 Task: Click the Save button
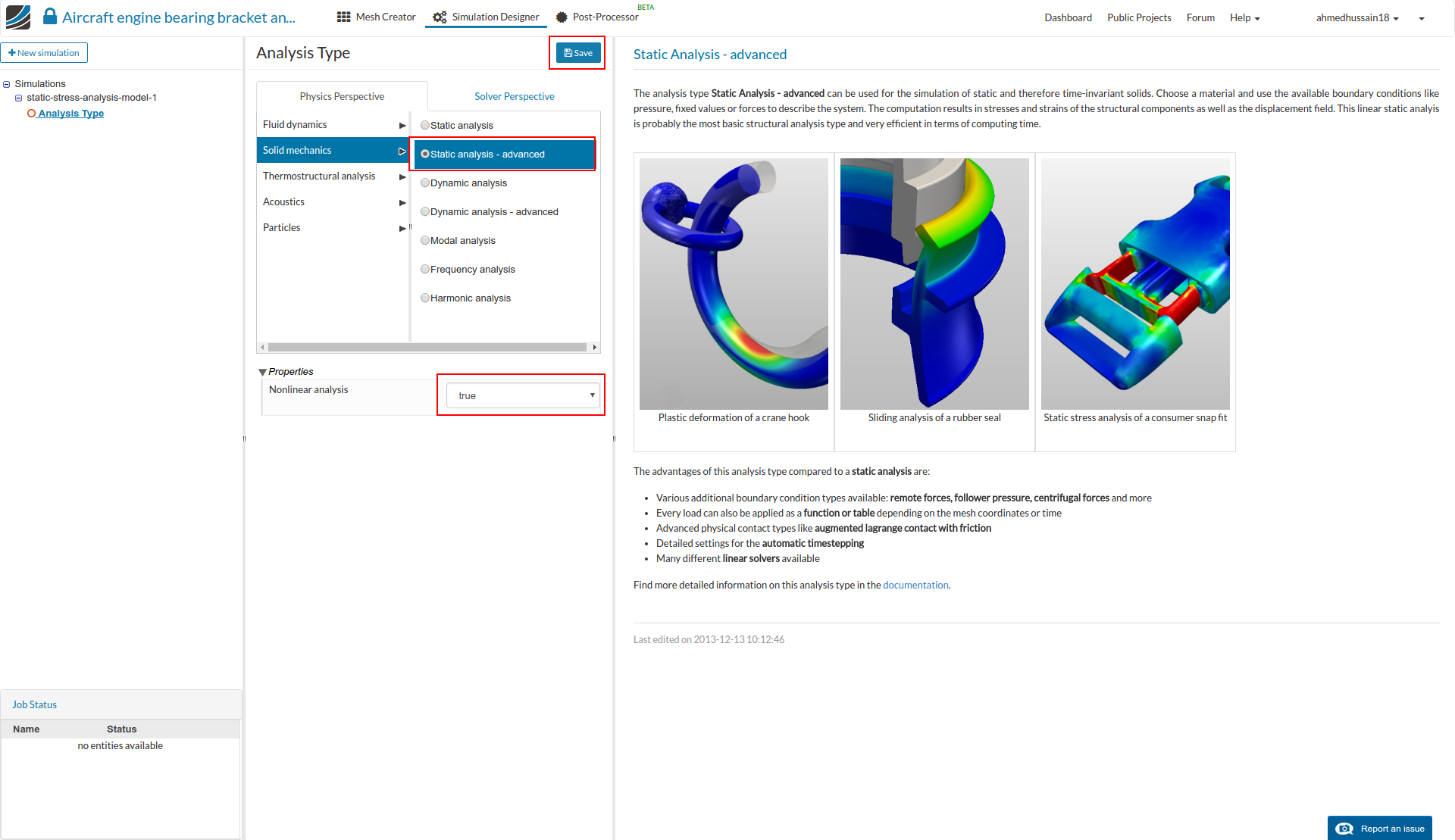click(x=578, y=53)
